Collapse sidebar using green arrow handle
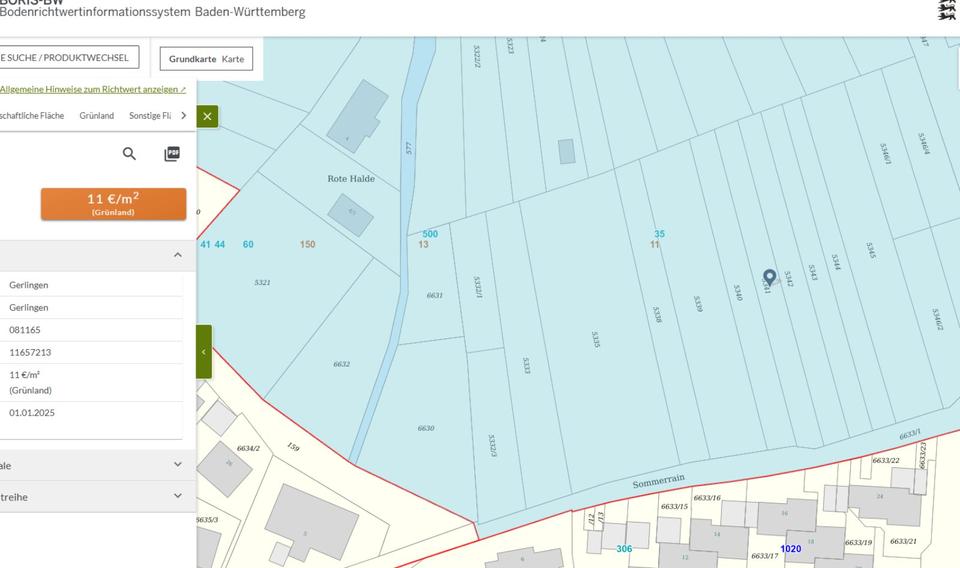The image size is (960, 568). pos(204,352)
